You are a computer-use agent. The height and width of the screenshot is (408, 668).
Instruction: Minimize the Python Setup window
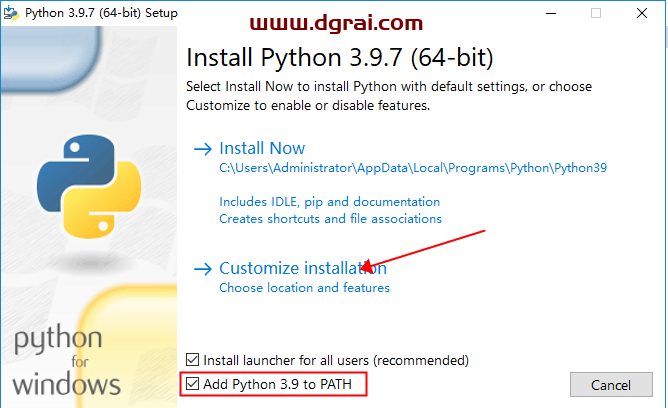point(551,13)
